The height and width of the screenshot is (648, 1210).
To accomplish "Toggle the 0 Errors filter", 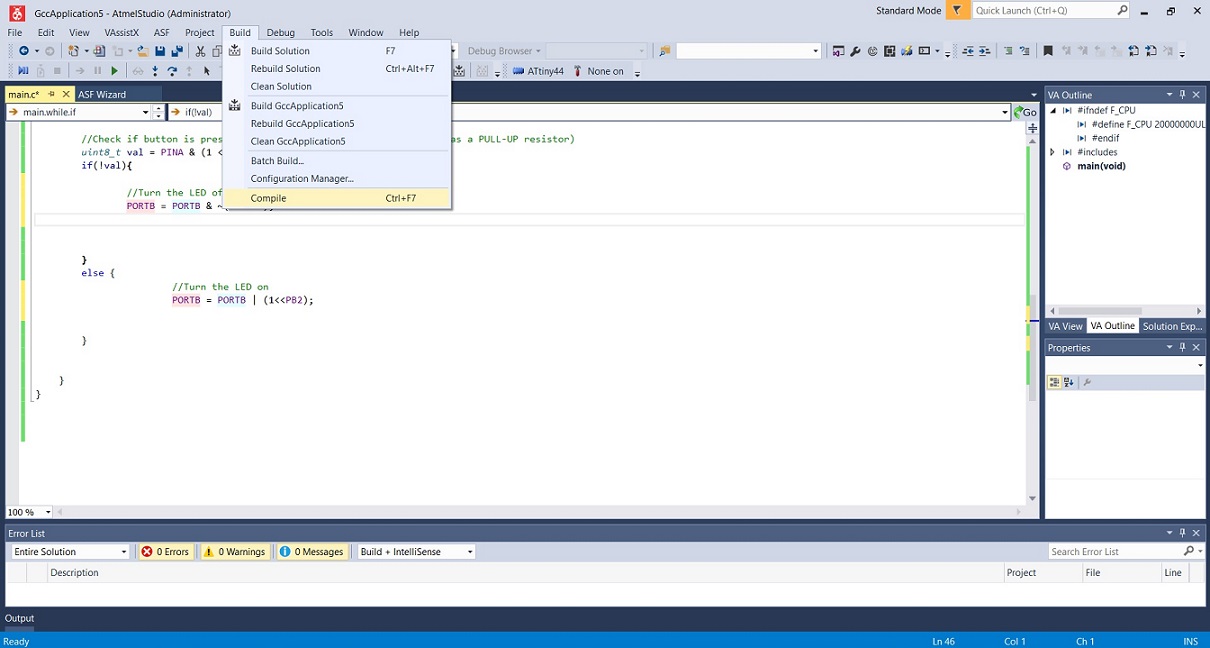I will (165, 552).
